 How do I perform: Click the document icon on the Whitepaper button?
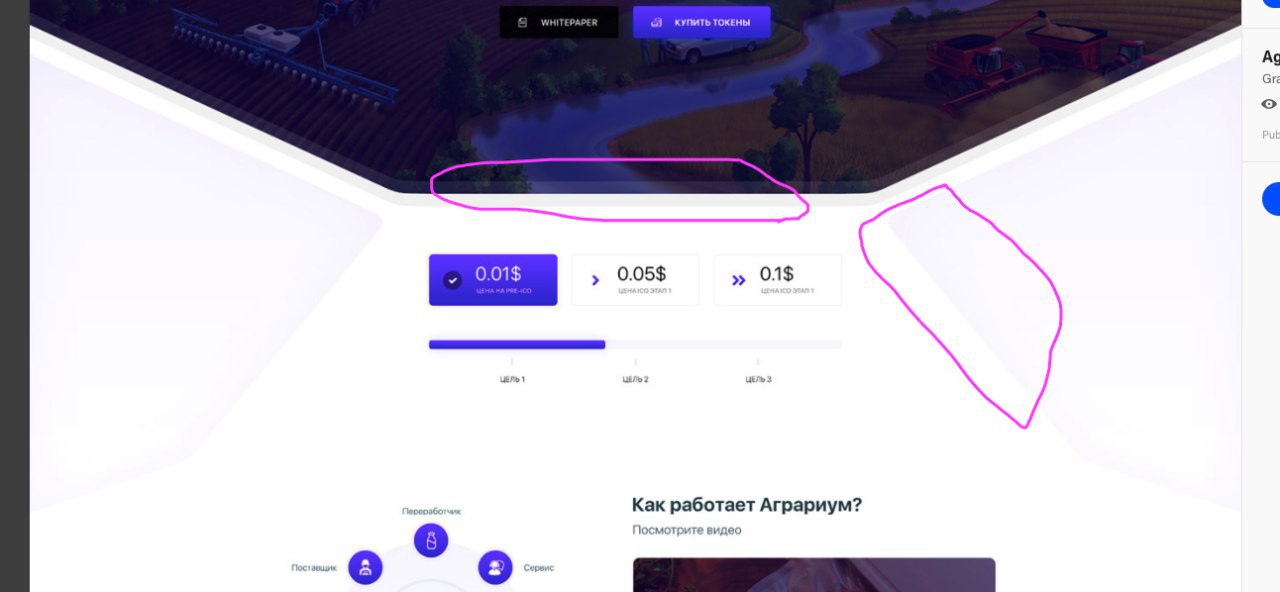pyautogui.click(x=522, y=22)
